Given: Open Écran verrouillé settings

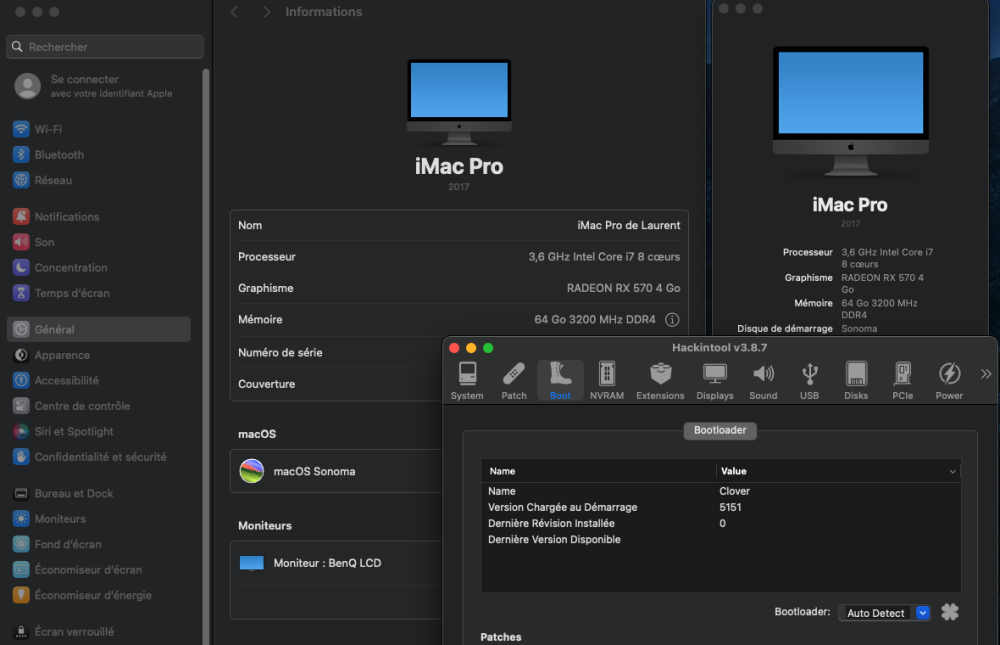Looking at the screenshot, I should tap(99, 632).
